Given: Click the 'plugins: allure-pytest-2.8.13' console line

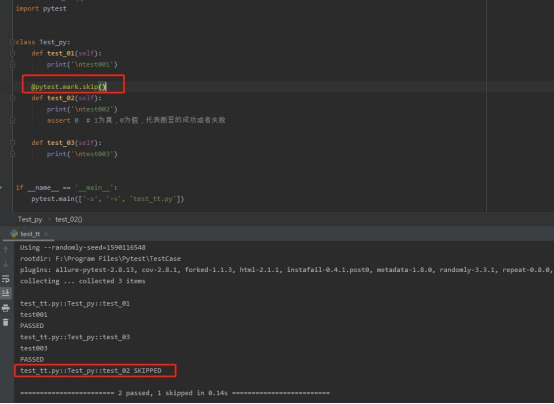Looking at the screenshot, I should 286,270.
